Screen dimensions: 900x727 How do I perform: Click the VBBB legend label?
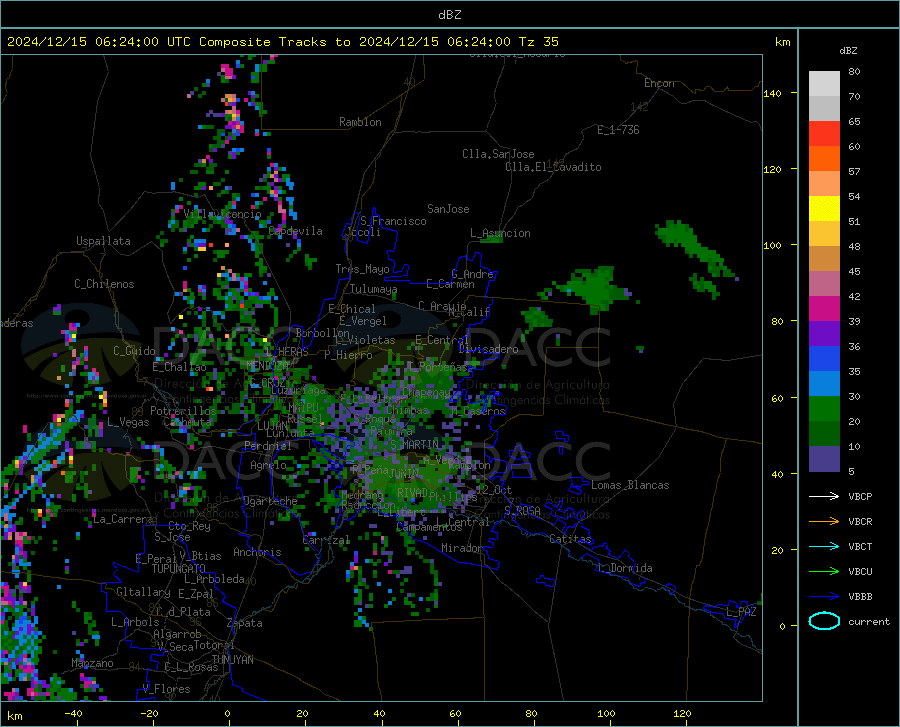click(860, 596)
